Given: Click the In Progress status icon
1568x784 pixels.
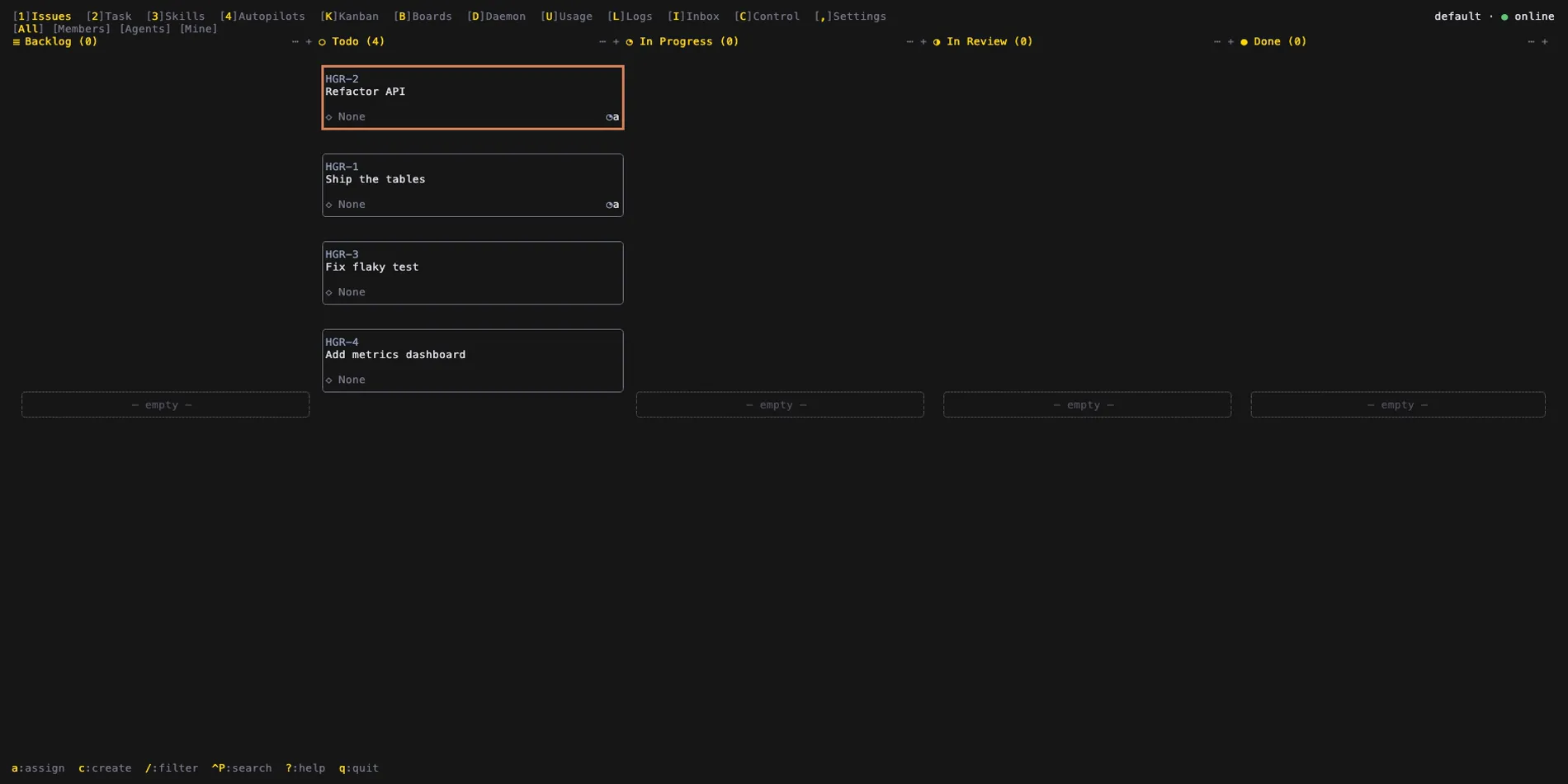Looking at the screenshot, I should coord(630,42).
